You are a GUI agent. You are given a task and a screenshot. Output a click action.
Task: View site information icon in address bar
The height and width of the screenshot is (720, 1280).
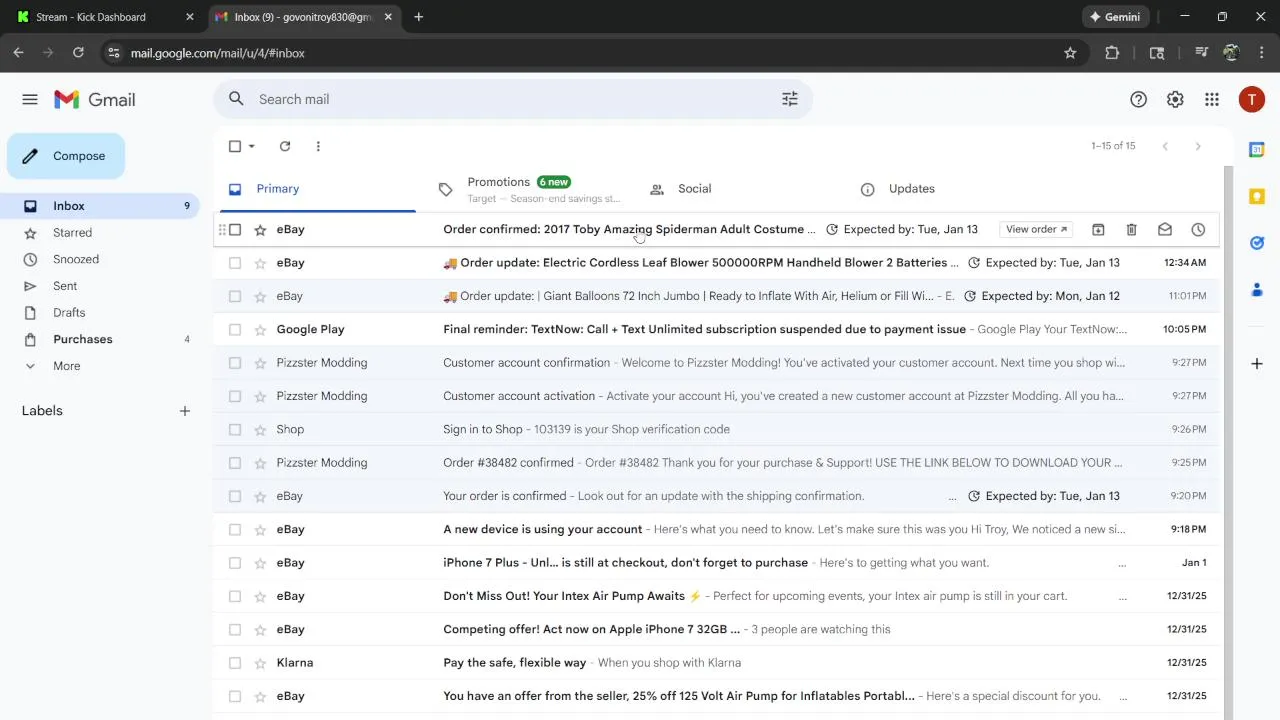click(x=114, y=53)
